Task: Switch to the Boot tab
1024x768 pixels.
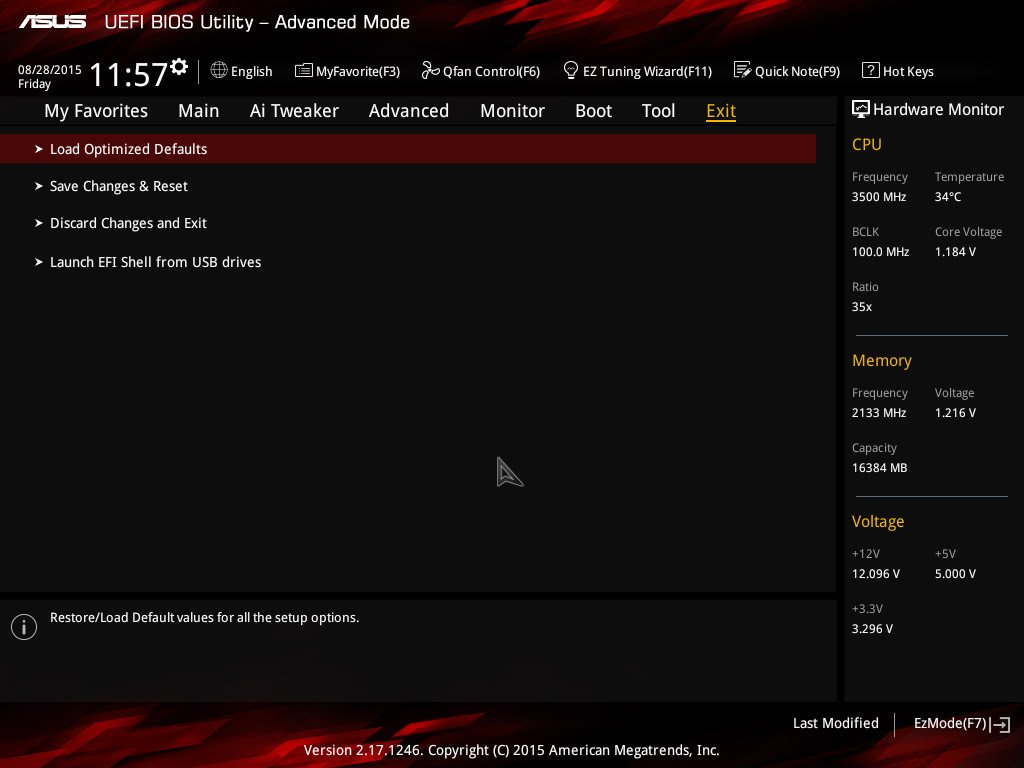Action: coord(593,111)
